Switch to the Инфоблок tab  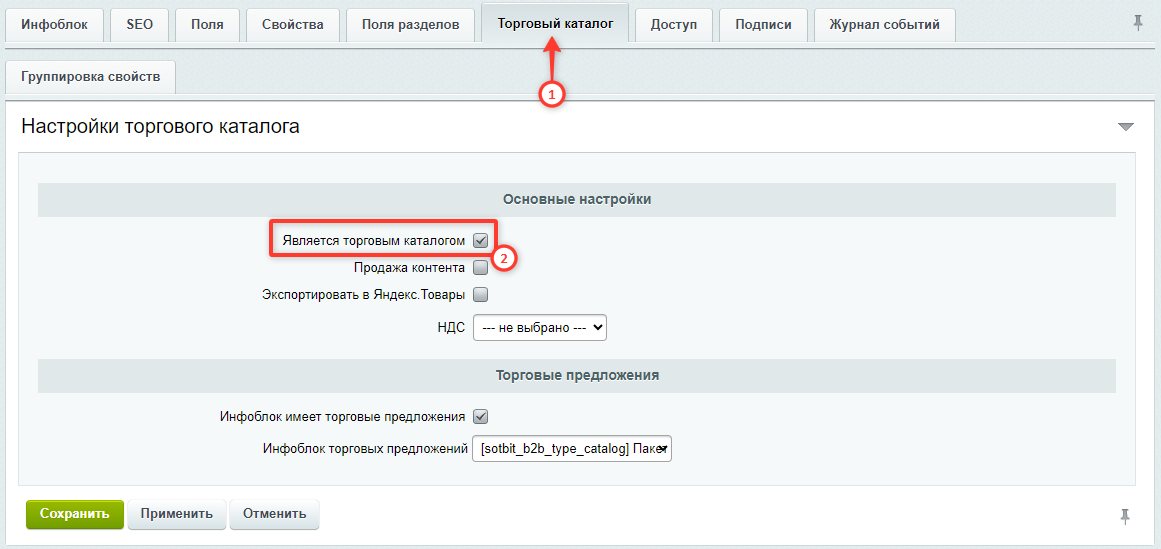click(55, 24)
